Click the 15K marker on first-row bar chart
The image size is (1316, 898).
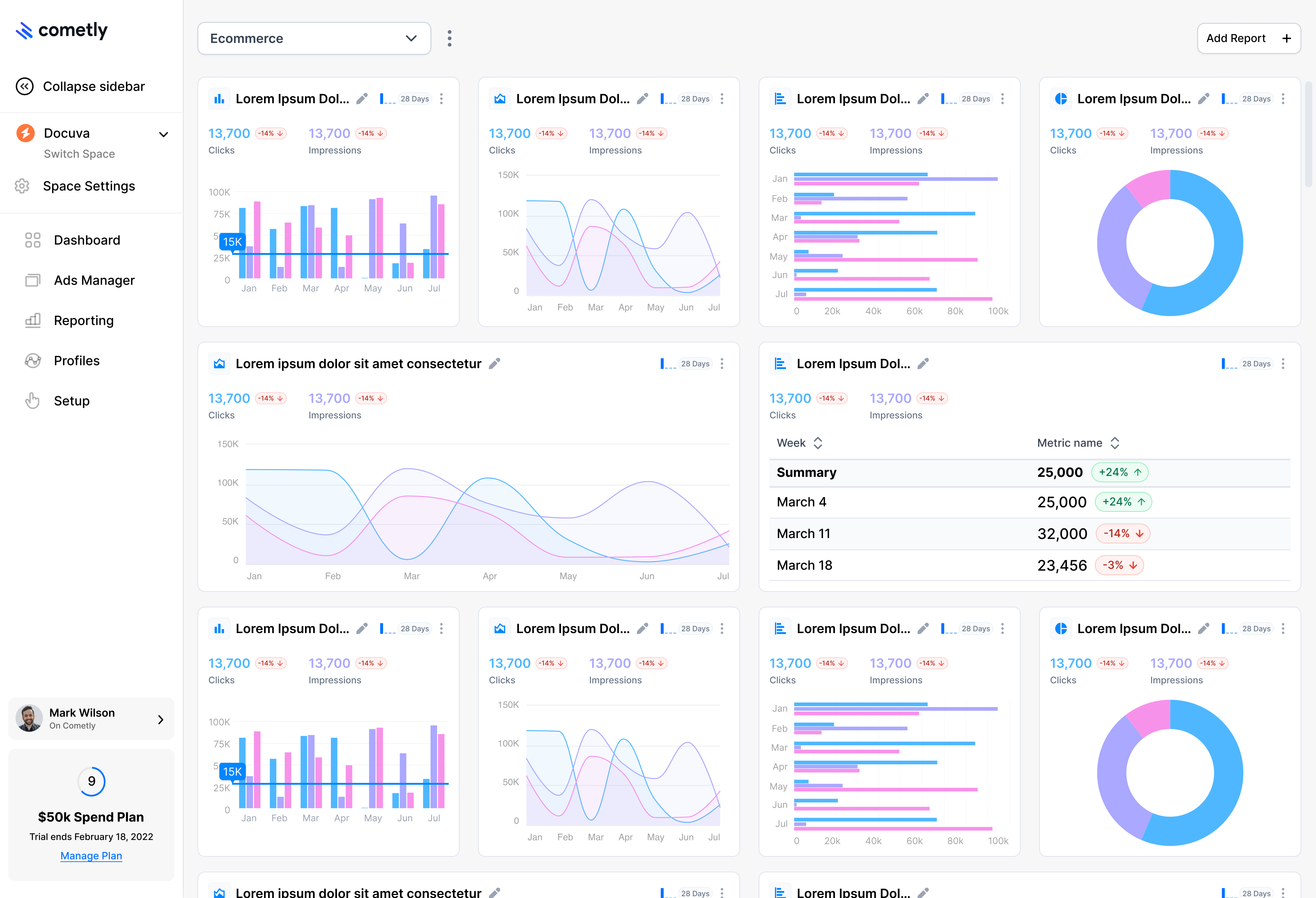(232, 242)
